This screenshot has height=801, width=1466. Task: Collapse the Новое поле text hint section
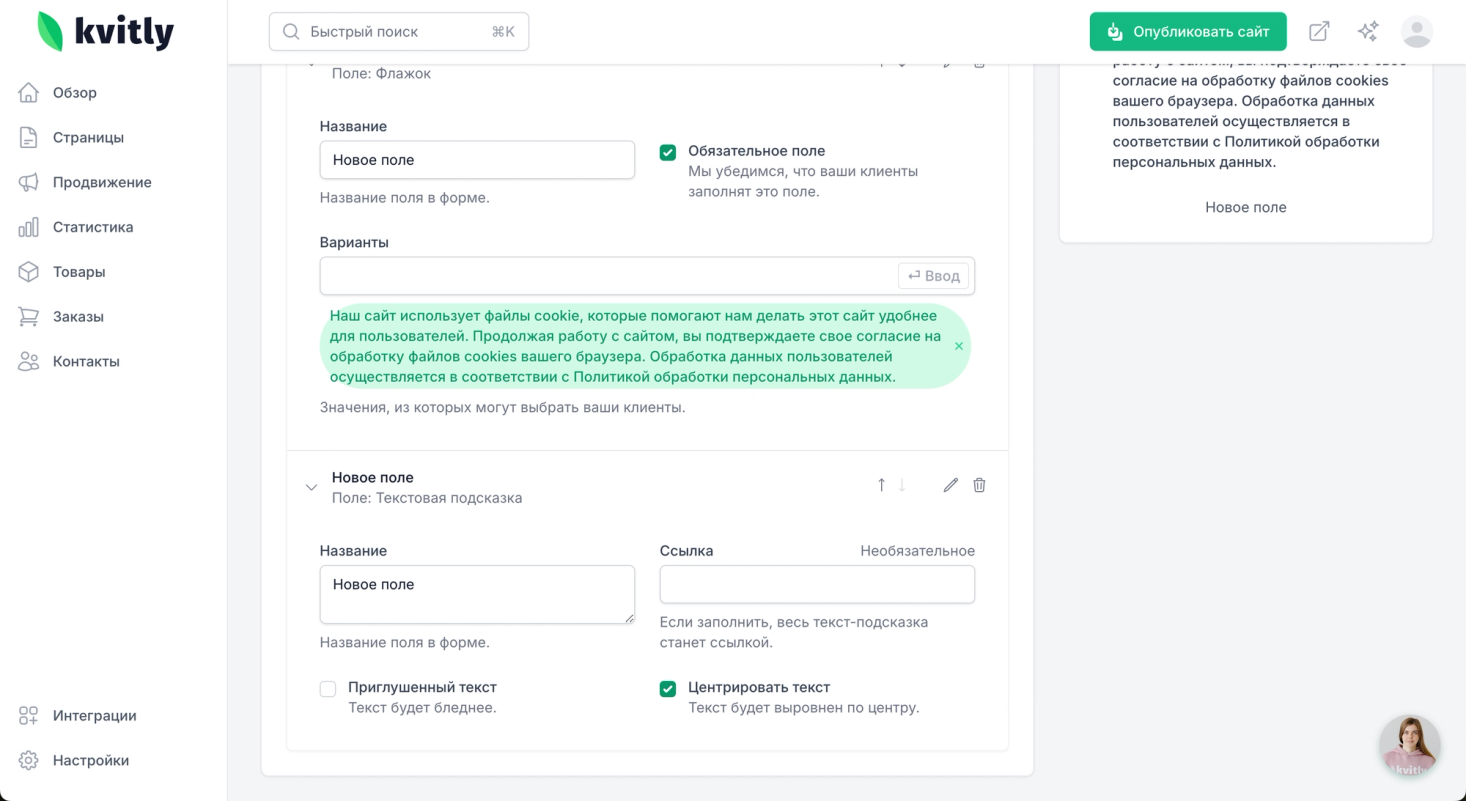tap(311, 488)
